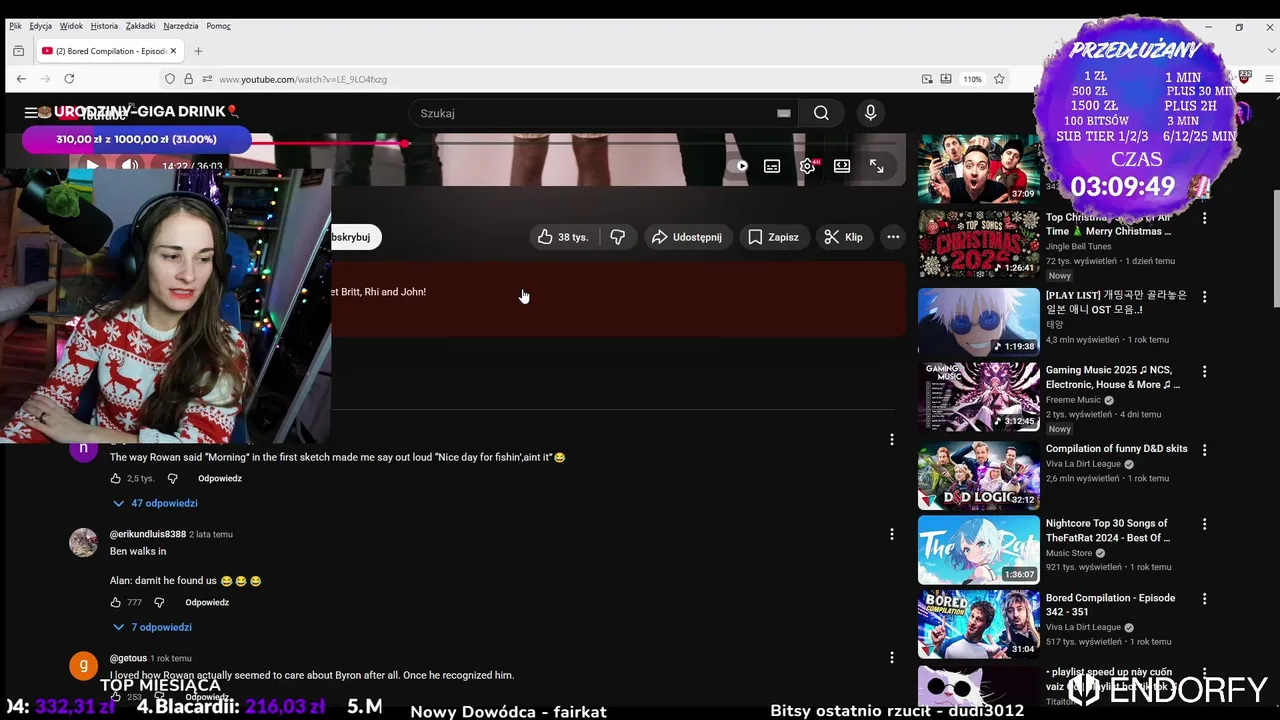Image resolution: width=1280 pixels, height=720 pixels.
Task: Reload the page in browser toolbar
Action: pos(69,79)
